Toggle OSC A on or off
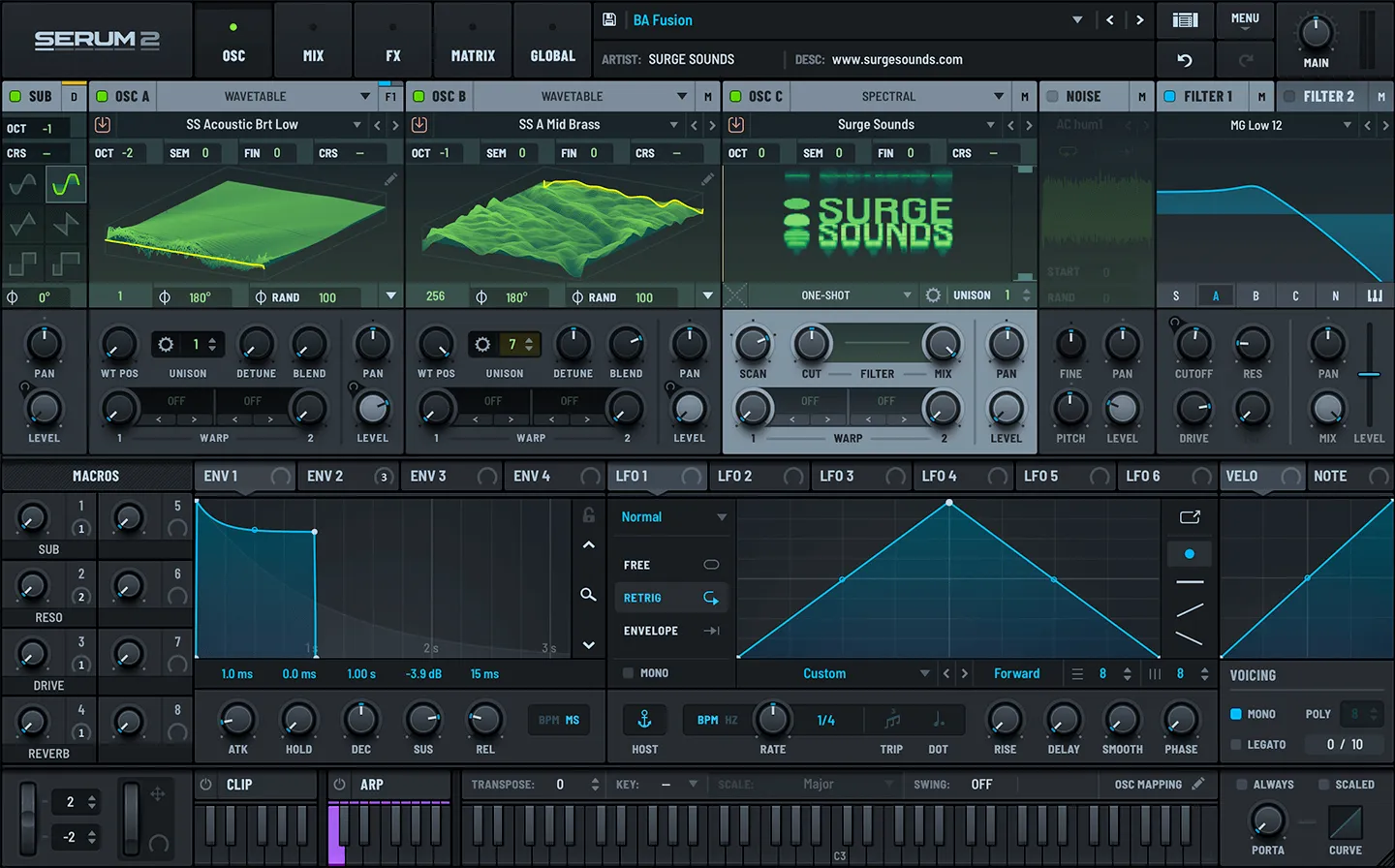This screenshot has width=1395, height=868. tap(102, 96)
